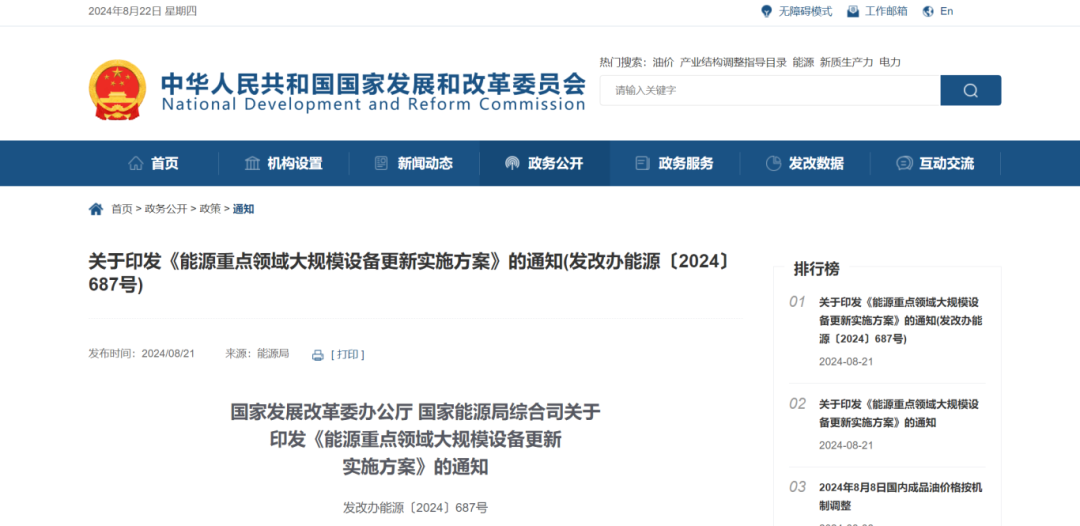This screenshot has height=526, width=1080.
Task: Click the globe icon beside En
Action: 928,11
